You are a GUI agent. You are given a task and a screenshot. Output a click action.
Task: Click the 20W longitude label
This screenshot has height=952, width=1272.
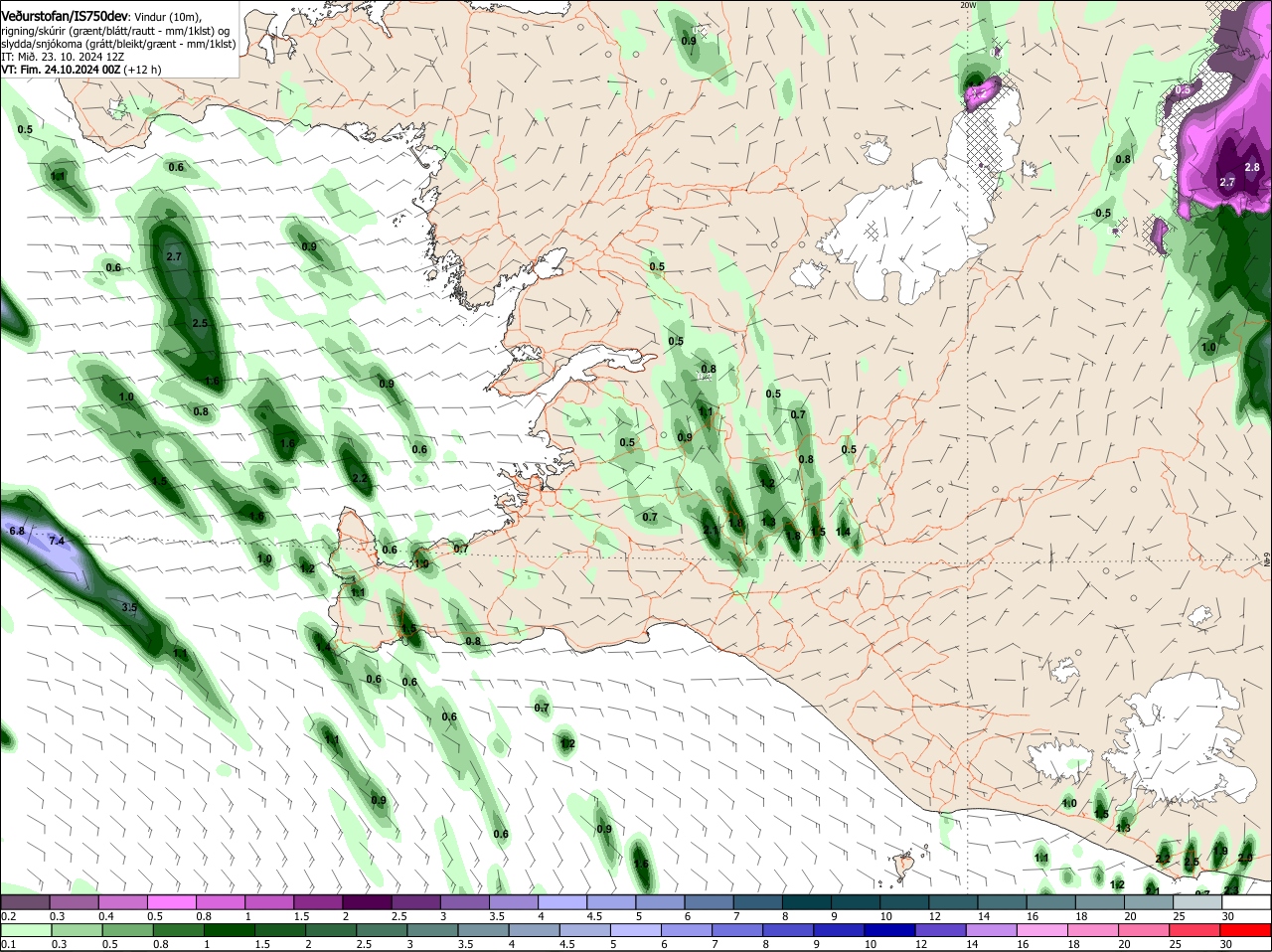click(969, 5)
